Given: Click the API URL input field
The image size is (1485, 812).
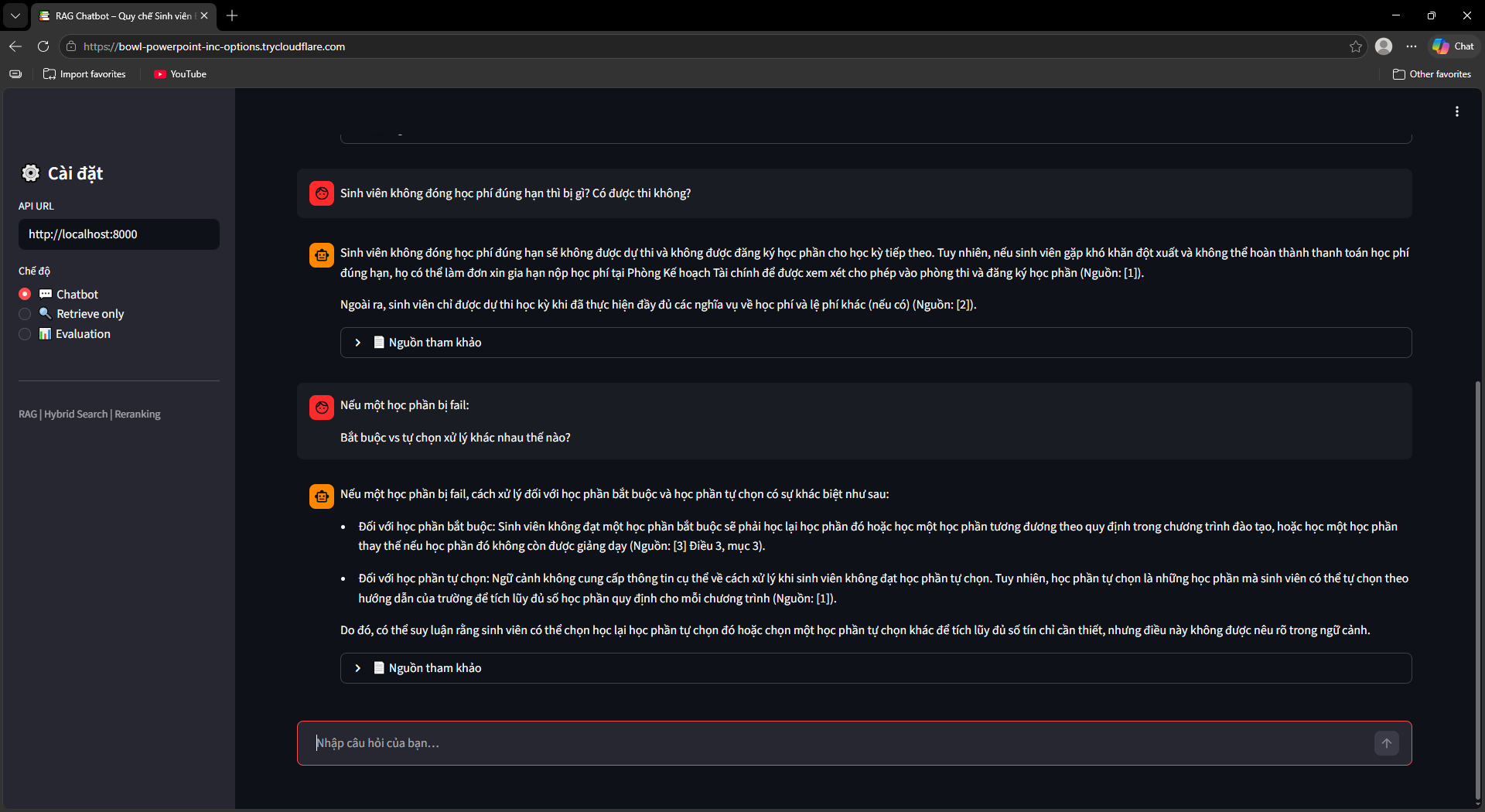Looking at the screenshot, I should tap(119, 234).
